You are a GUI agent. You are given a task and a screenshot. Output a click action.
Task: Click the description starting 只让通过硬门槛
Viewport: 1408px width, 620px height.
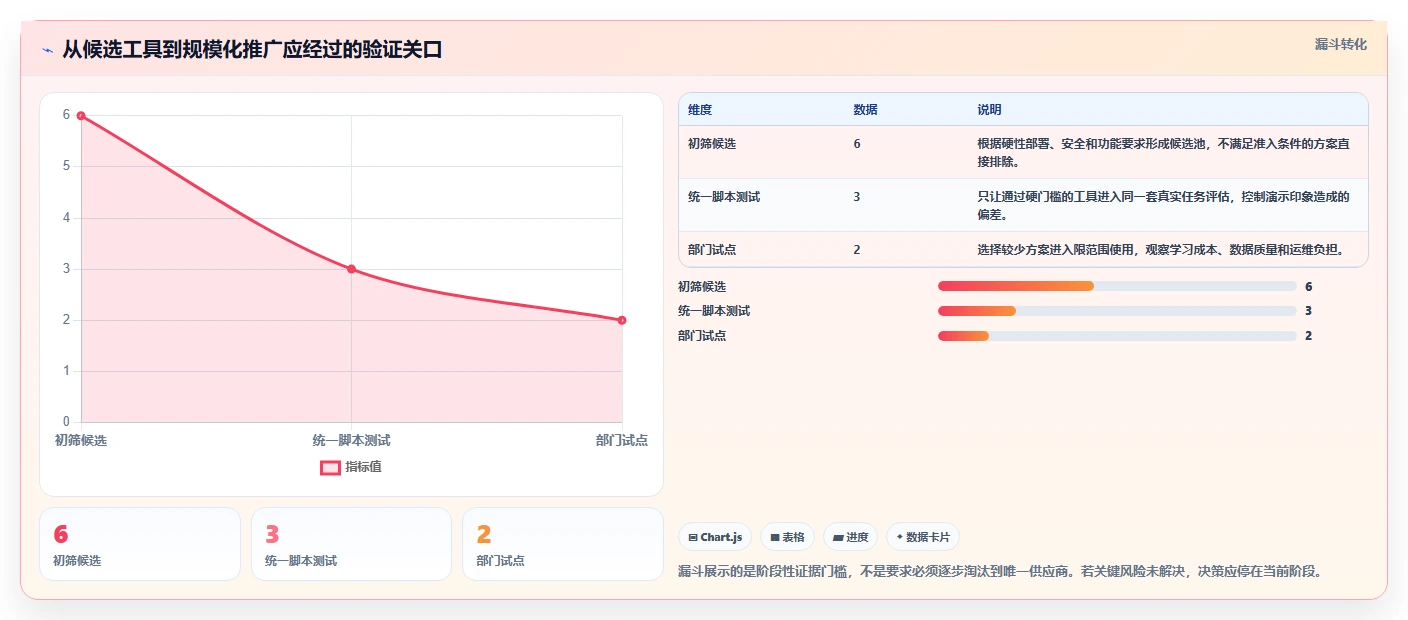point(1163,205)
